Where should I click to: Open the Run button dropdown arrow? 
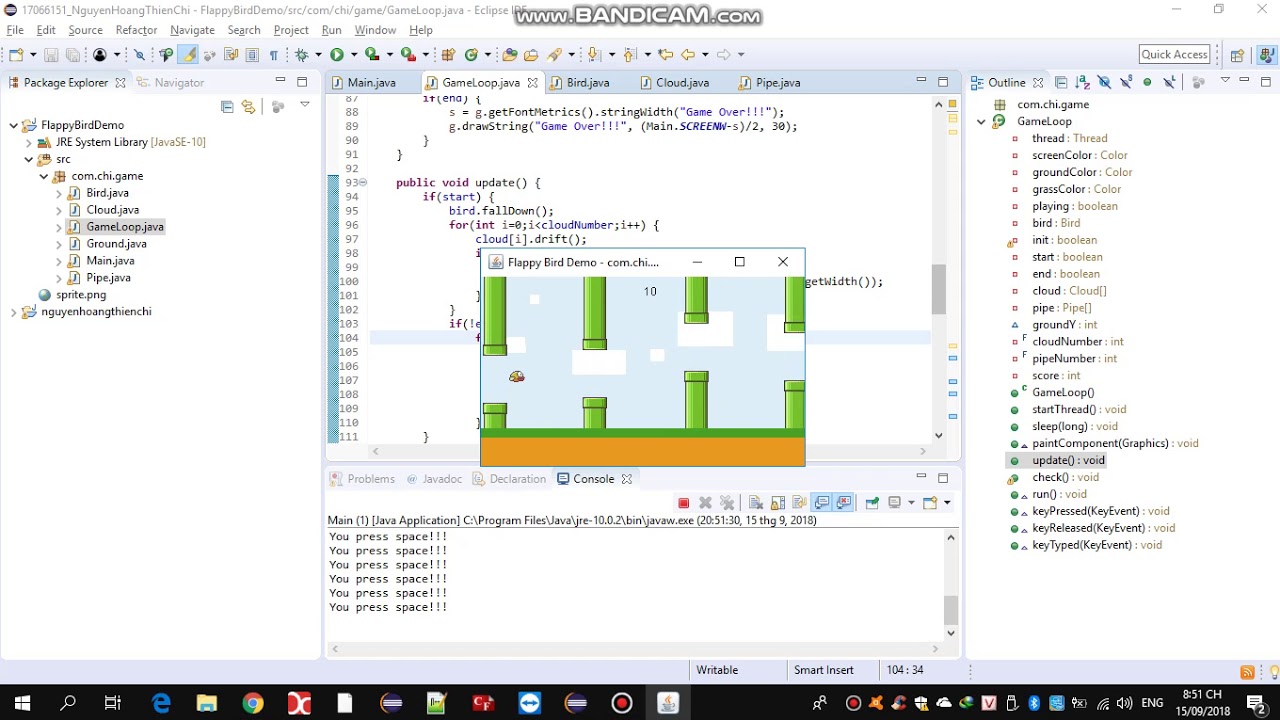click(354, 54)
